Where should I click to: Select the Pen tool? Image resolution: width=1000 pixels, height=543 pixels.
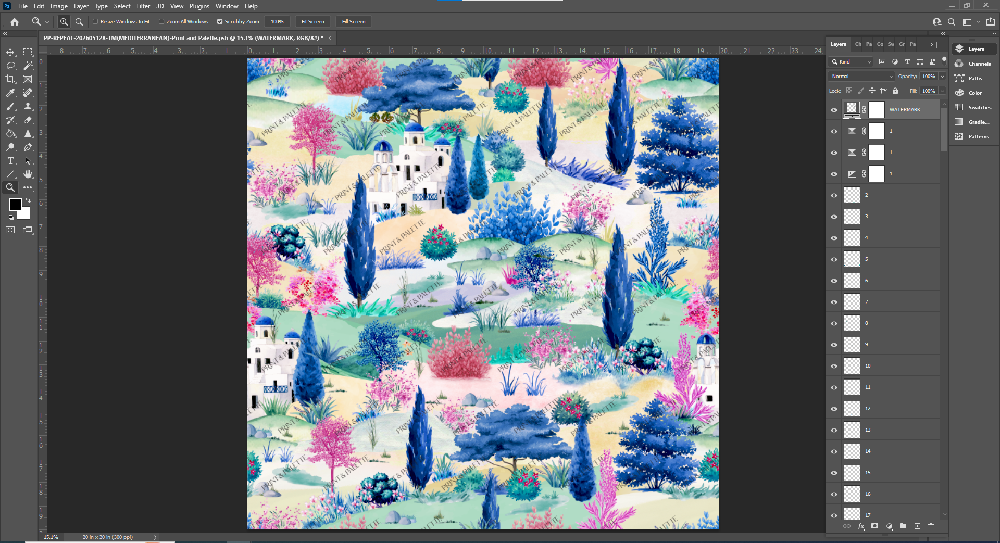pos(27,147)
